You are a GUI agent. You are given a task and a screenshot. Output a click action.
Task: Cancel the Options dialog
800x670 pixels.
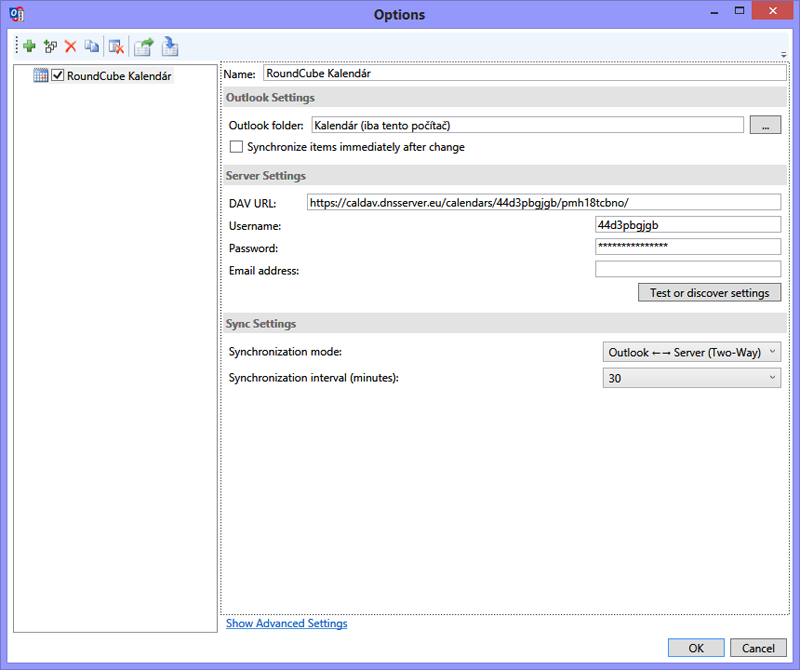click(x=758, y=648)
